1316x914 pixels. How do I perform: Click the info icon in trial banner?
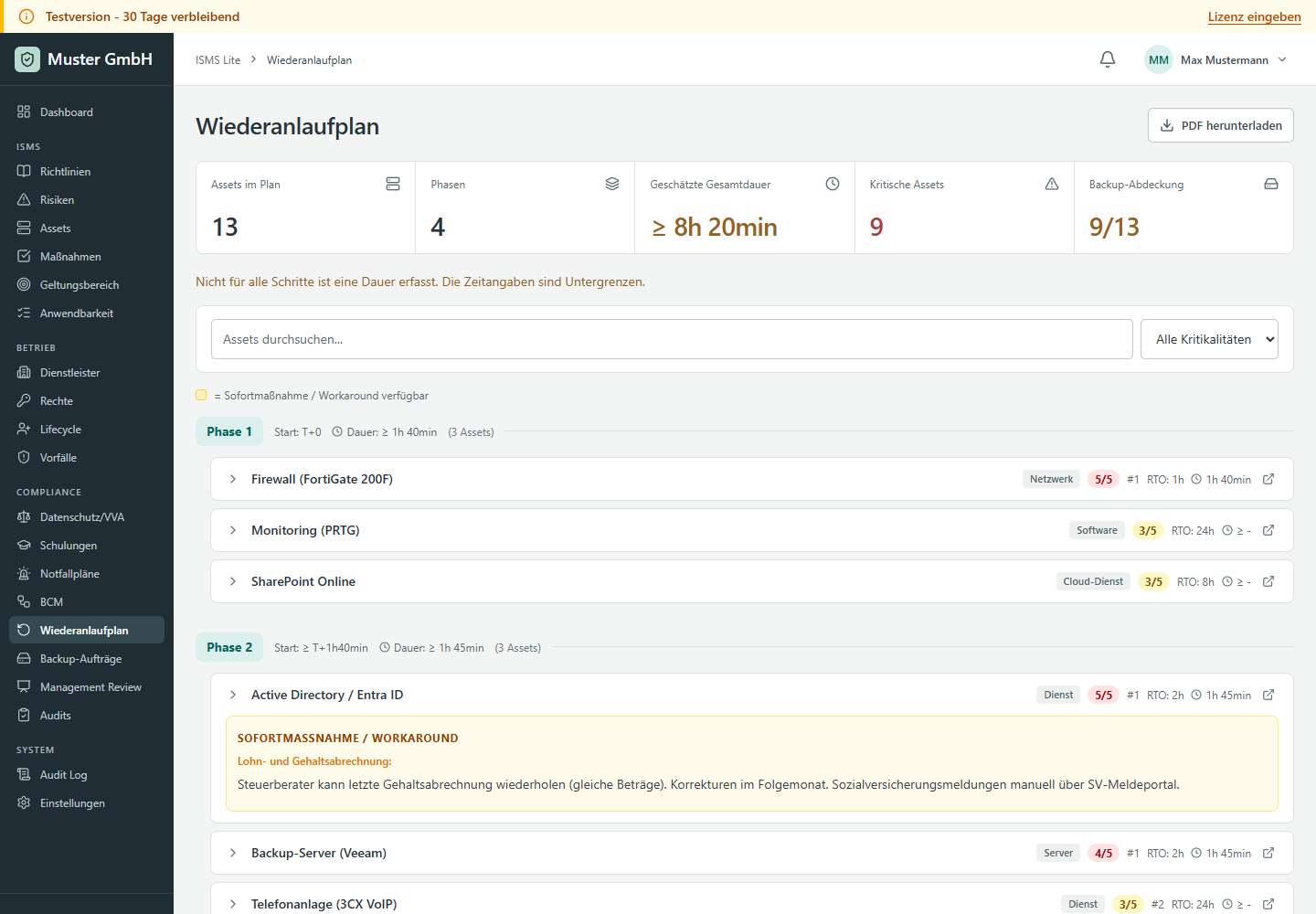(x=27, y=16)
